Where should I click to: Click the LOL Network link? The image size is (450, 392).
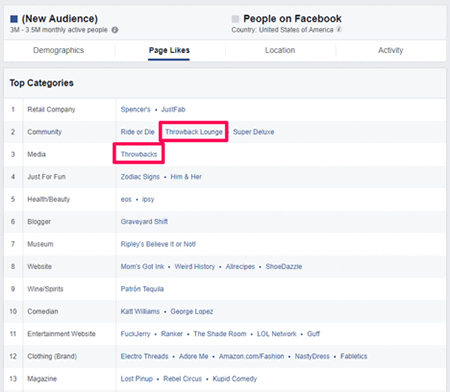point(276,334)
